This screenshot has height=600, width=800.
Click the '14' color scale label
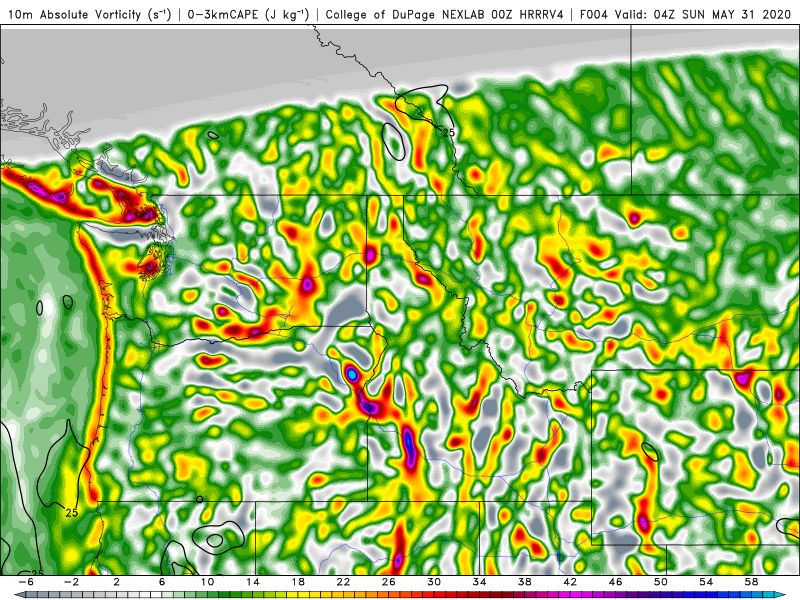pyautogui.click(x=253, y=582)
